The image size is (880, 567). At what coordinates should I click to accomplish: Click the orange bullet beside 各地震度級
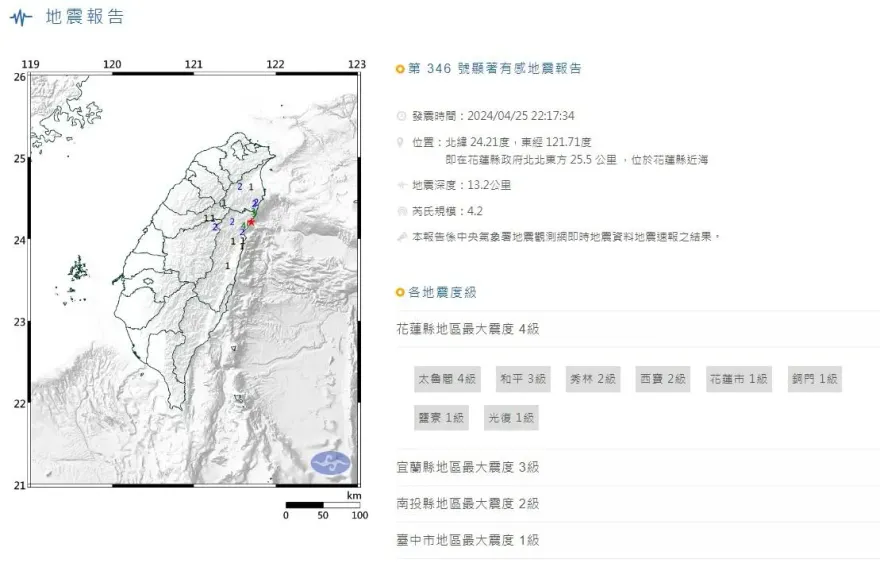[x=401, y=292]
